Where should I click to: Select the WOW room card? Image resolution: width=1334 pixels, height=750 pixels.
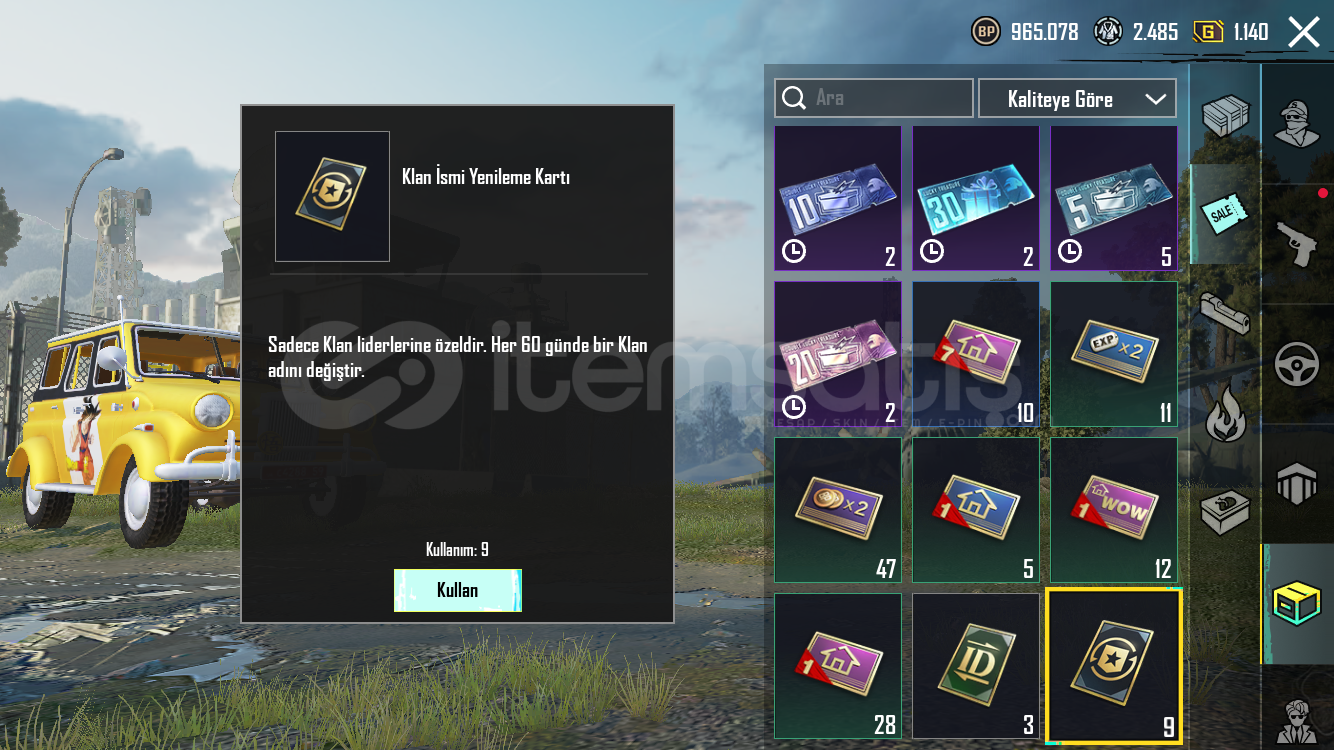[x=1114, y=510]
